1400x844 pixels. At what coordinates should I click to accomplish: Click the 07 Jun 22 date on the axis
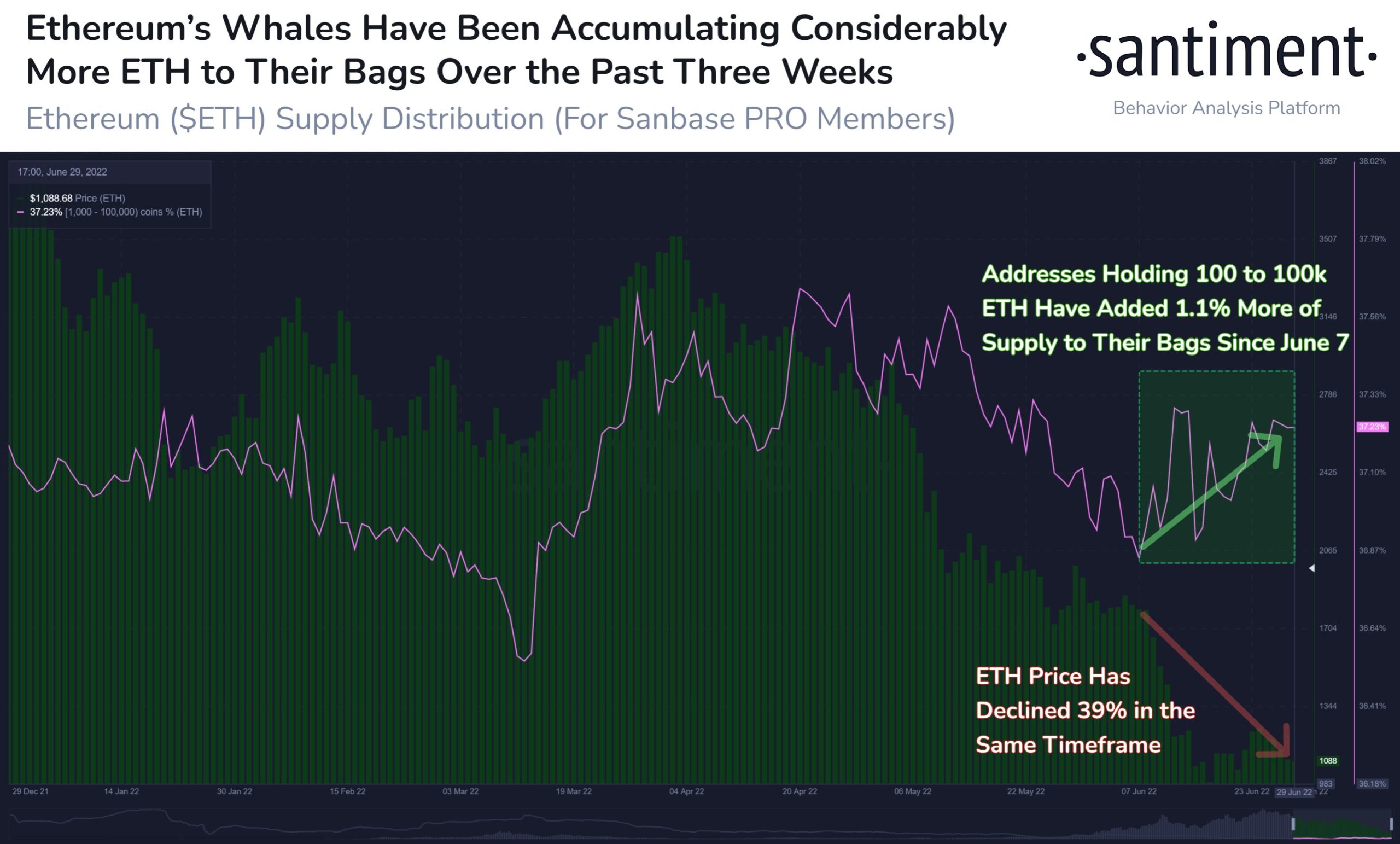[1139, 791]
